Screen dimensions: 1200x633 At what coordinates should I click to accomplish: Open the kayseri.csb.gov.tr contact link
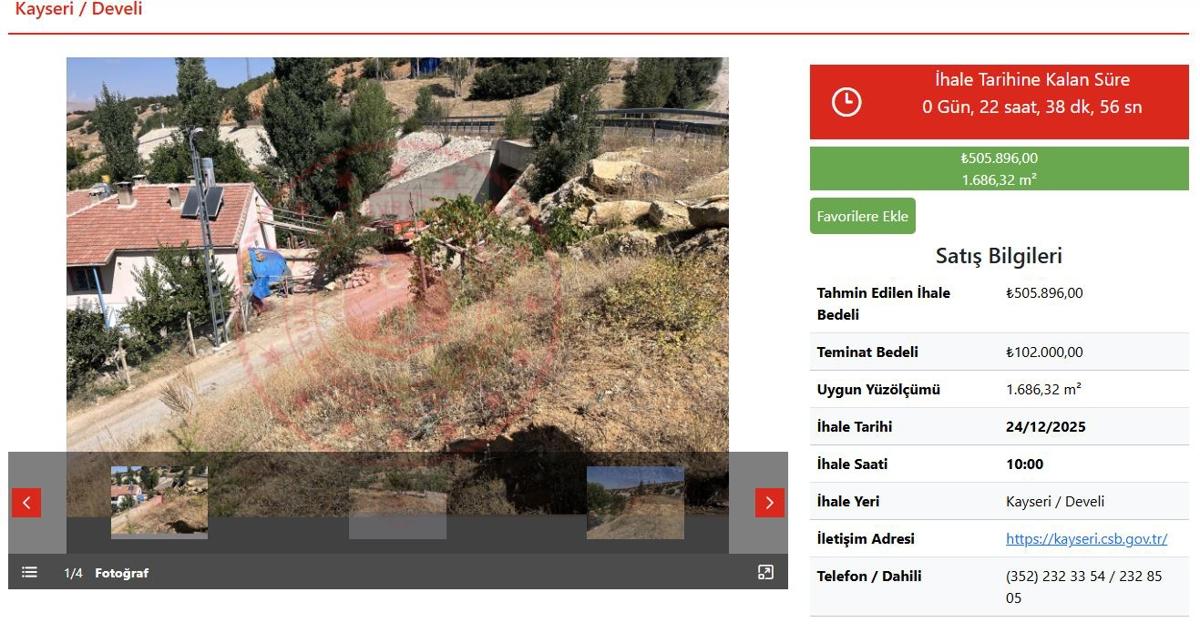tap(1086, 539)
